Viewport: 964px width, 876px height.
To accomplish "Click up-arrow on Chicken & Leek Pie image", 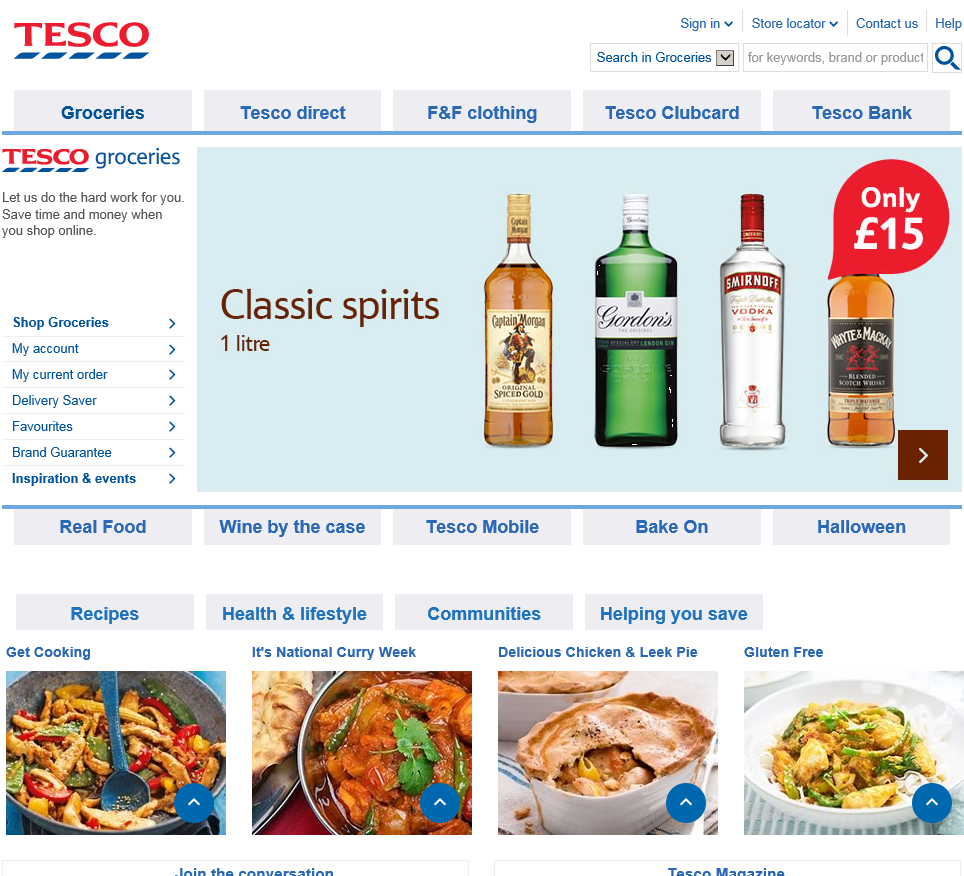I will coord(685,802).
